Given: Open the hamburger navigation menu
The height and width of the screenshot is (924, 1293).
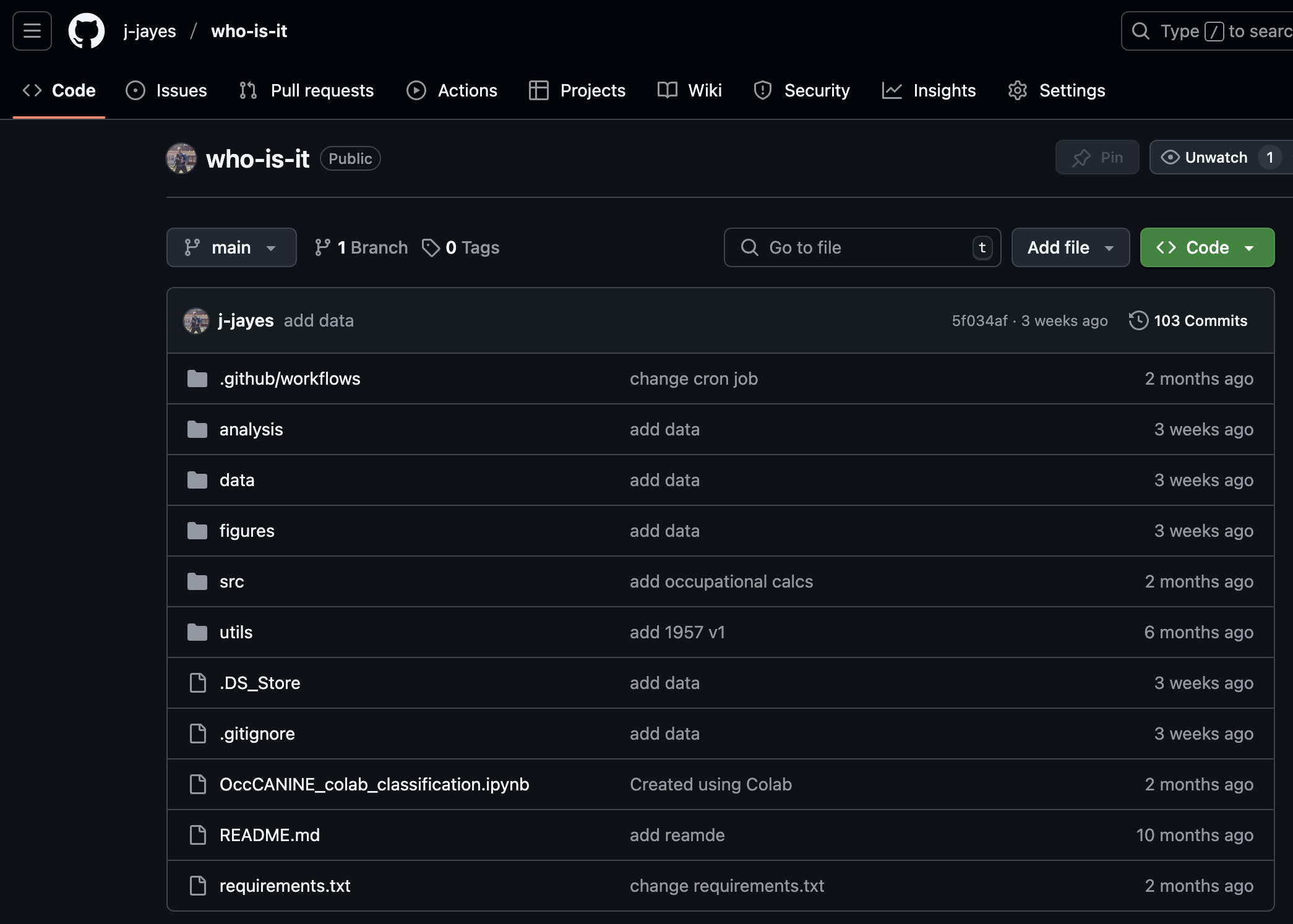Looking at the screenshot, I should tap(32, 31).
